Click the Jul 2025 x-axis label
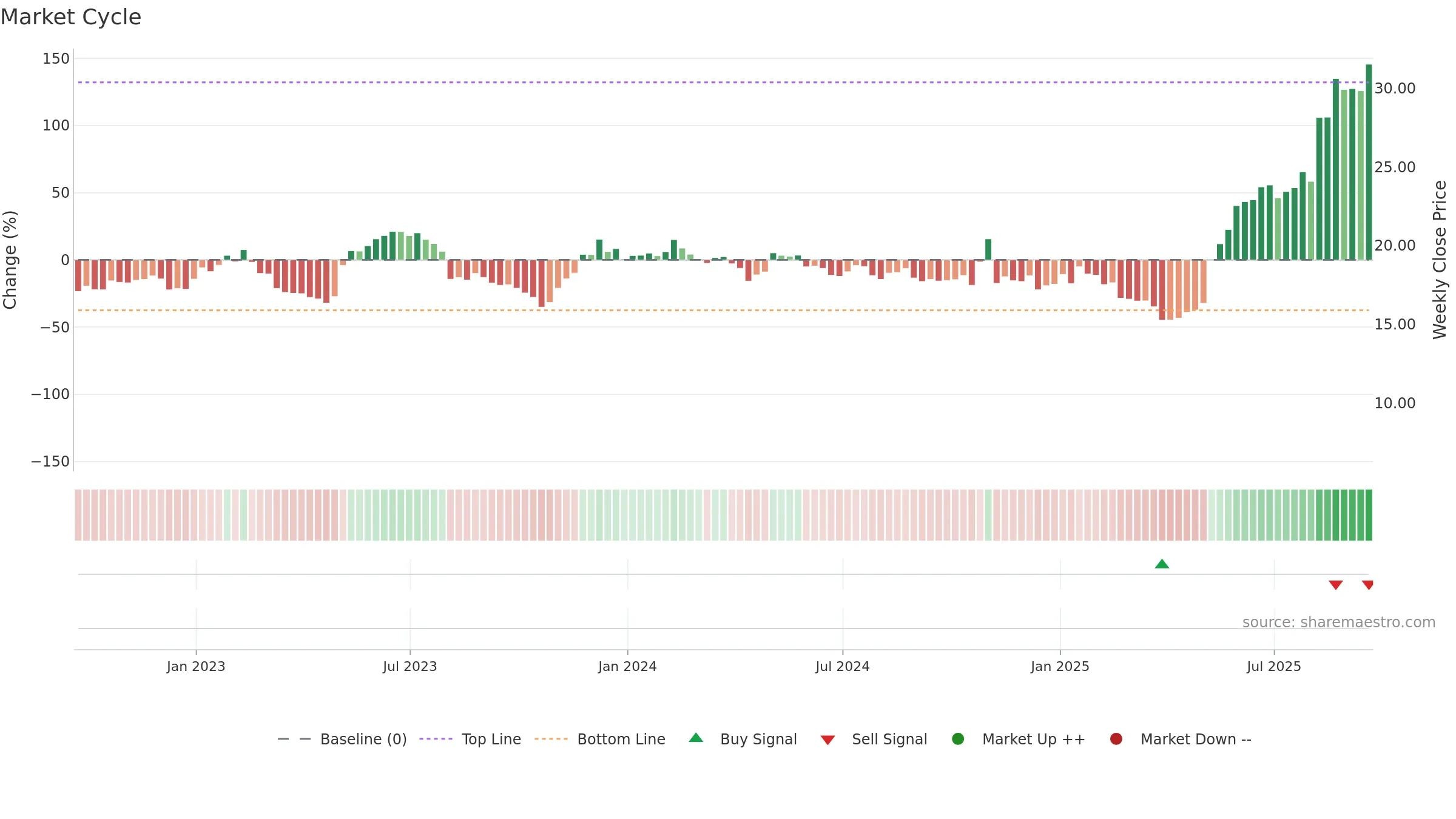The width and height of the screenshot is (1456, 819). pyautogui.click(x=1274, y=667)
